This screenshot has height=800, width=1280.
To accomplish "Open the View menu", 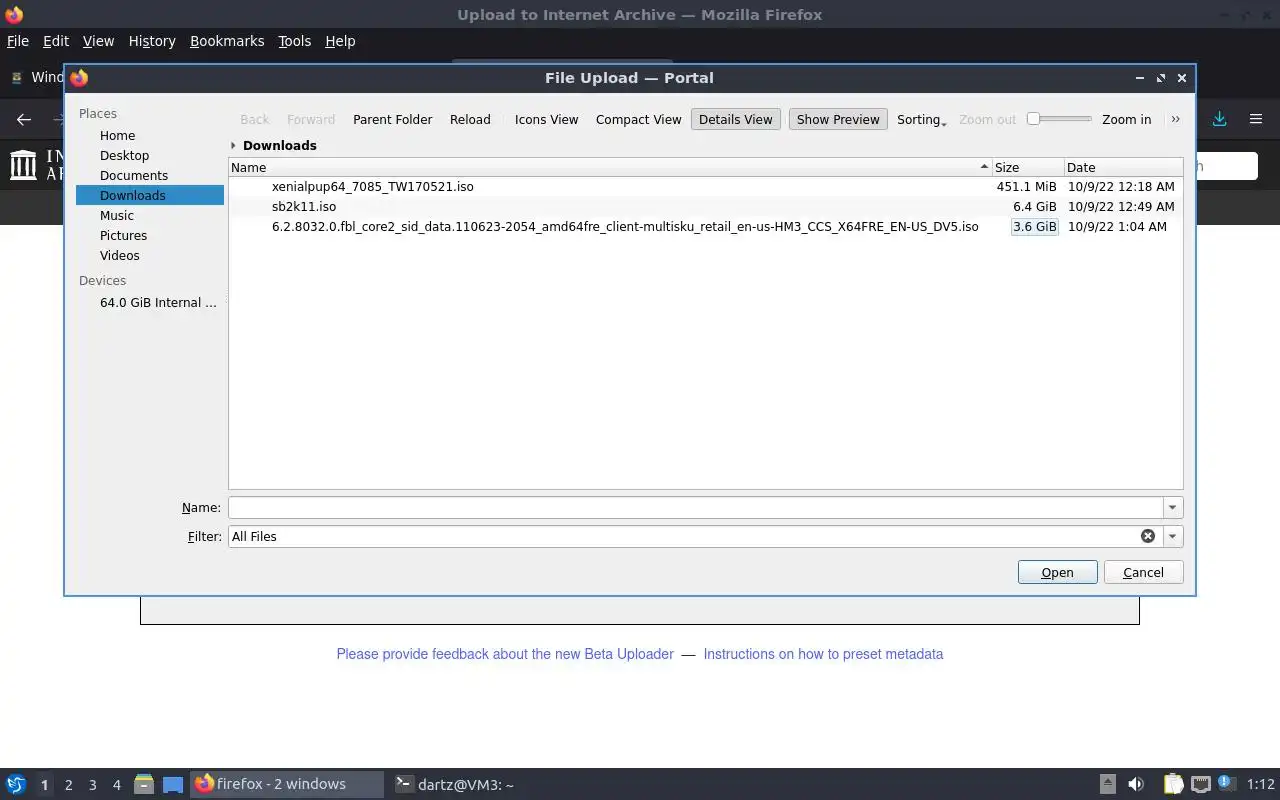I will coord(98,41).
